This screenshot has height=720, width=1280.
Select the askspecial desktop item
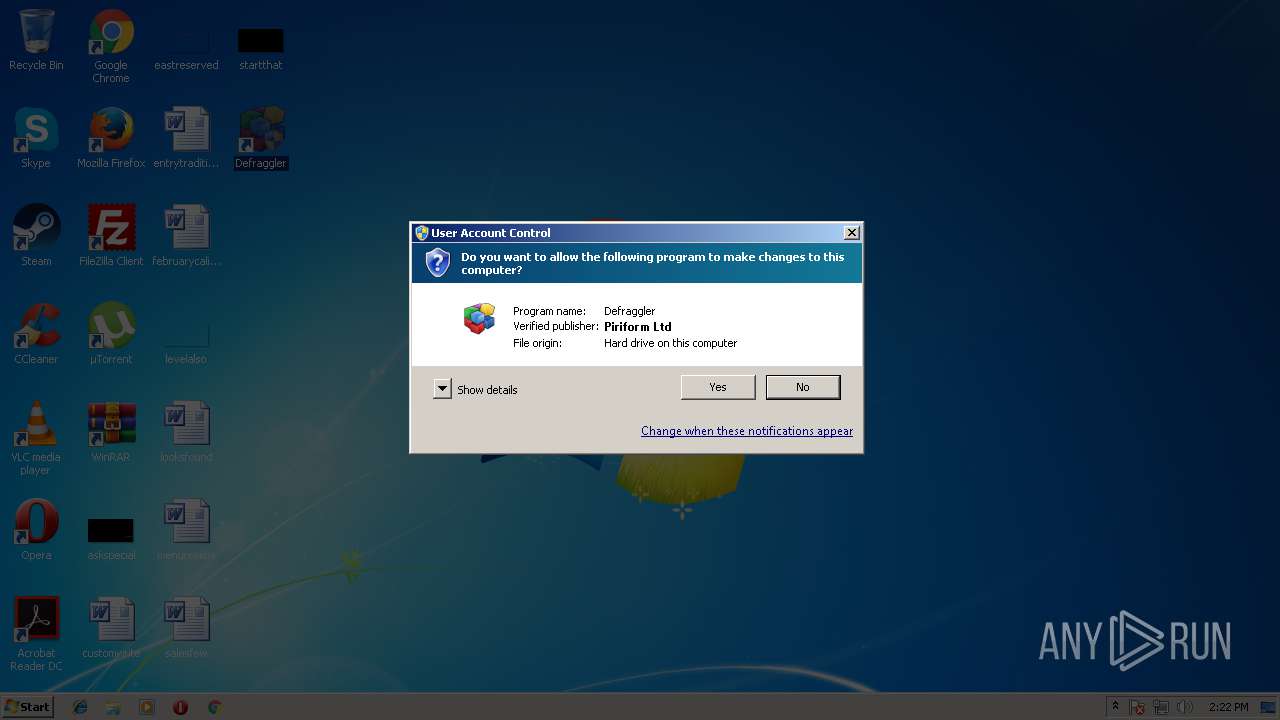pos(111,538)
